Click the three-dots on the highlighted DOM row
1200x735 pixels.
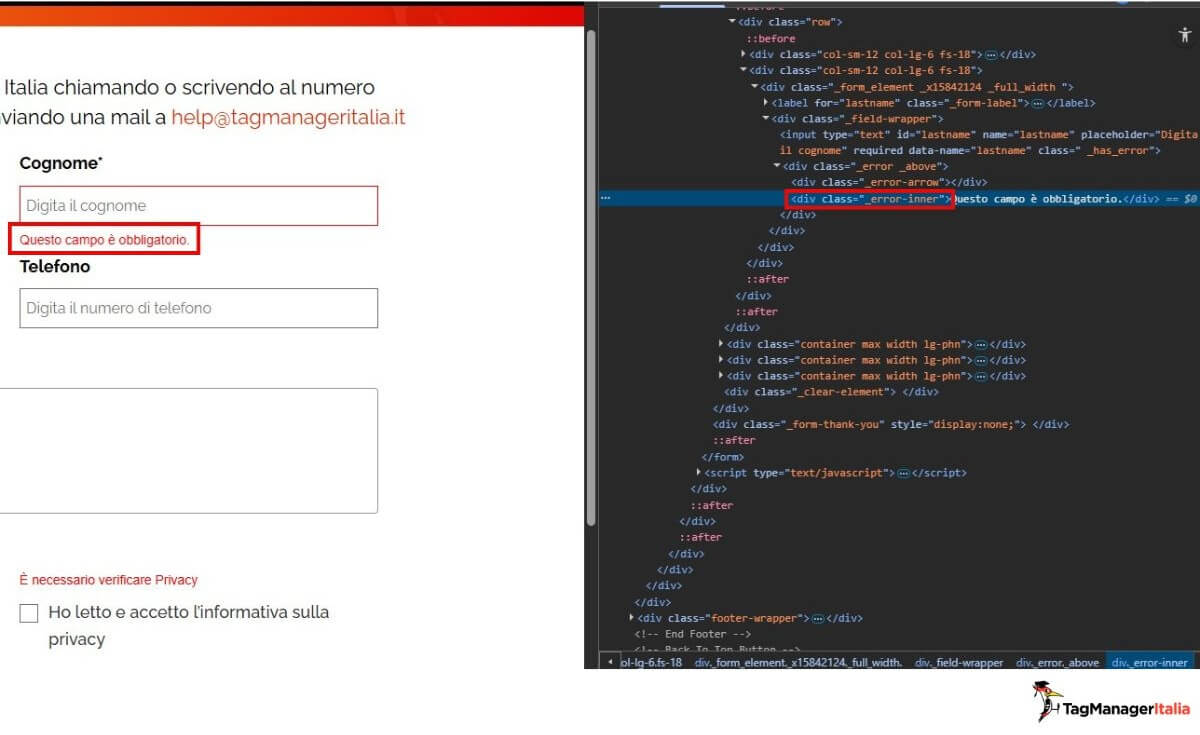tap(605, 199)
